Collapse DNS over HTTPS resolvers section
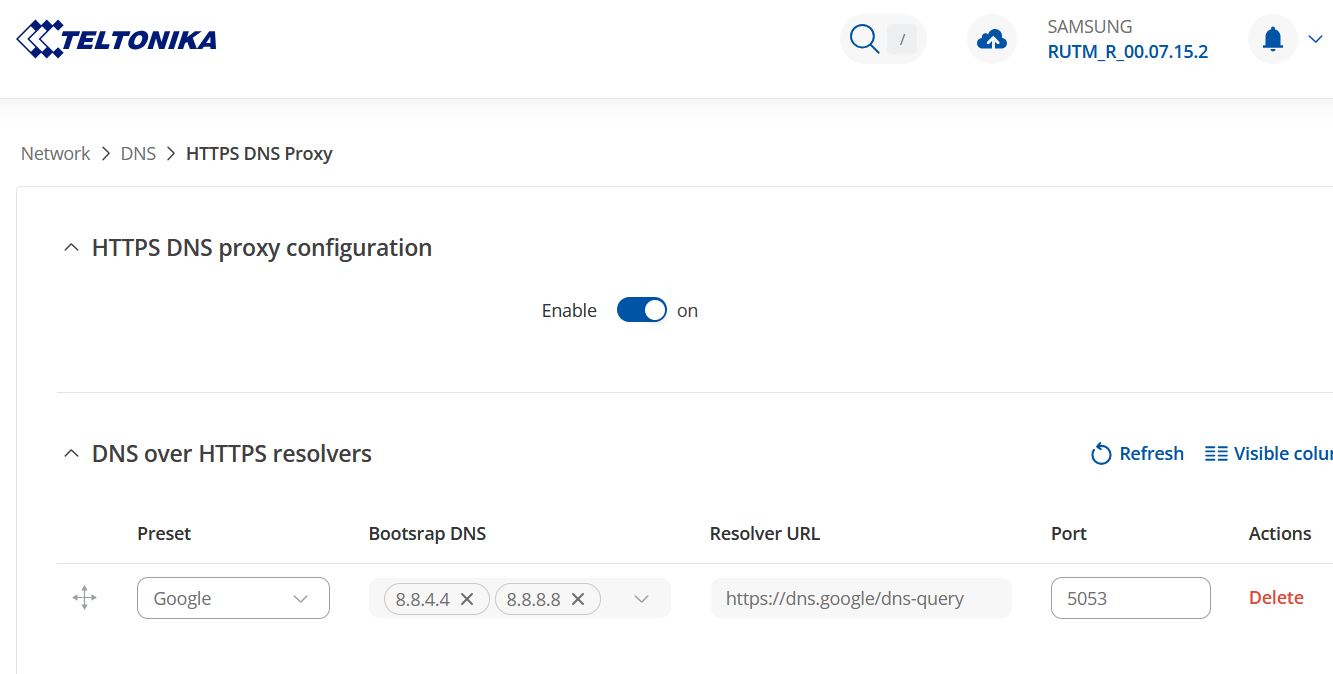 [x=71, y=454]
